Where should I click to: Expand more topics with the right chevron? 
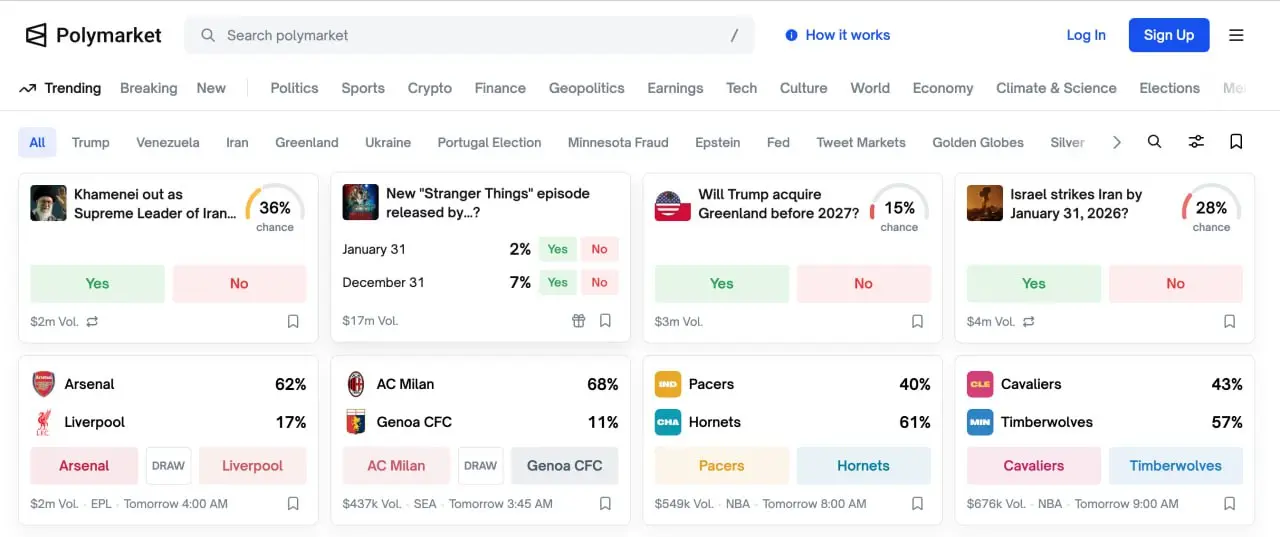tap(1117, 142)
